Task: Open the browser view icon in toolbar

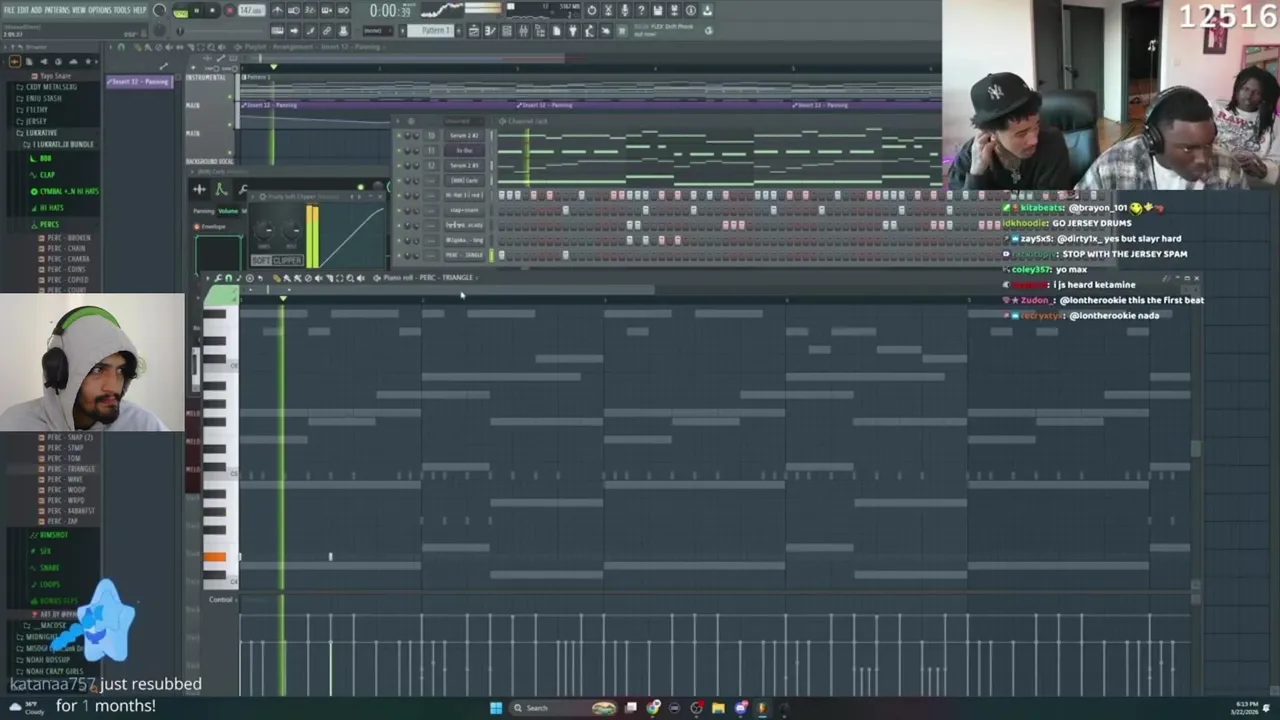Action: 541,31
